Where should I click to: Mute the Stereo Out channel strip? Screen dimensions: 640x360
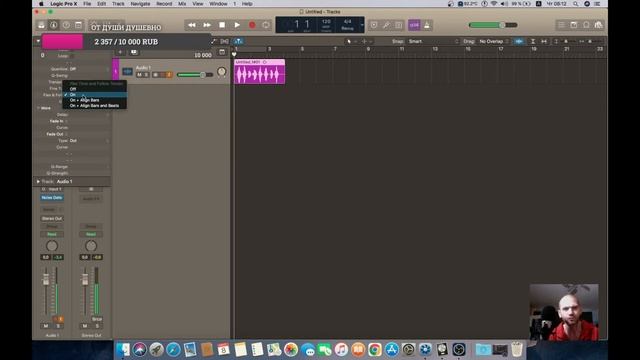pos(85,326)
